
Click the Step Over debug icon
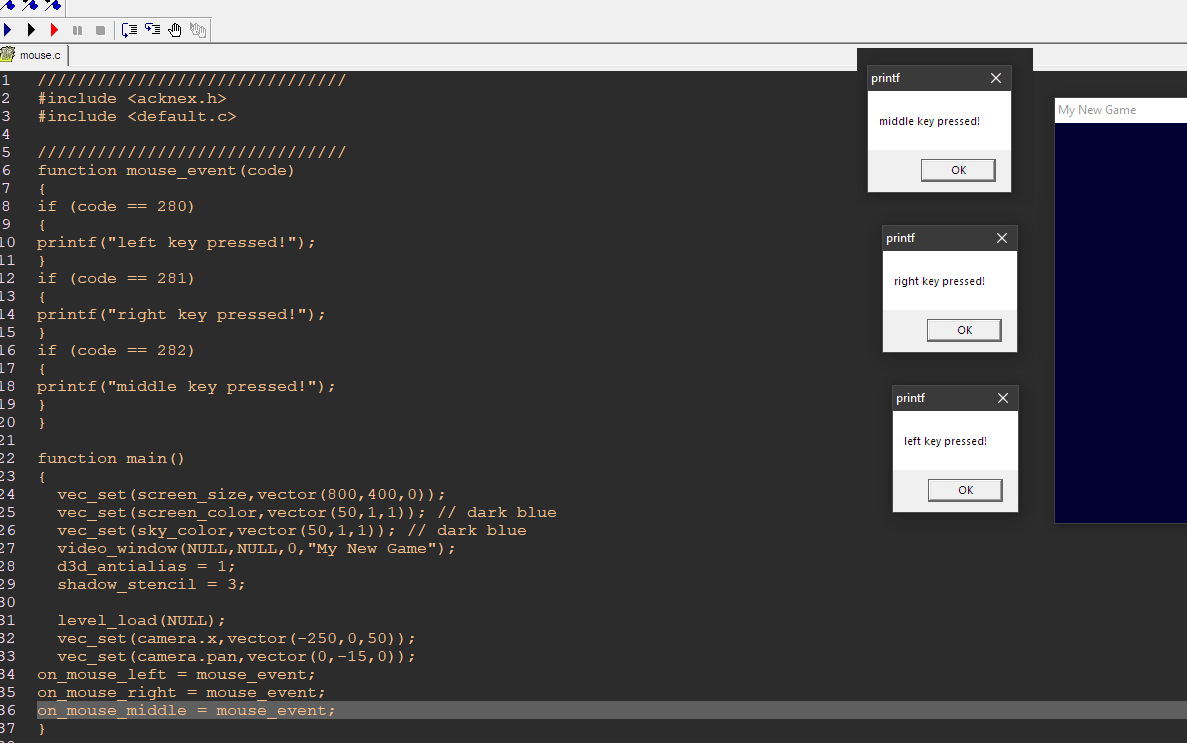(129, 30)
